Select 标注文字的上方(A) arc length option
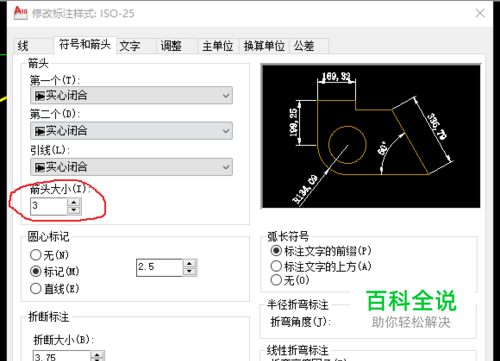The height and width of the screenshot is (361, 500). (x=321, y=266)
